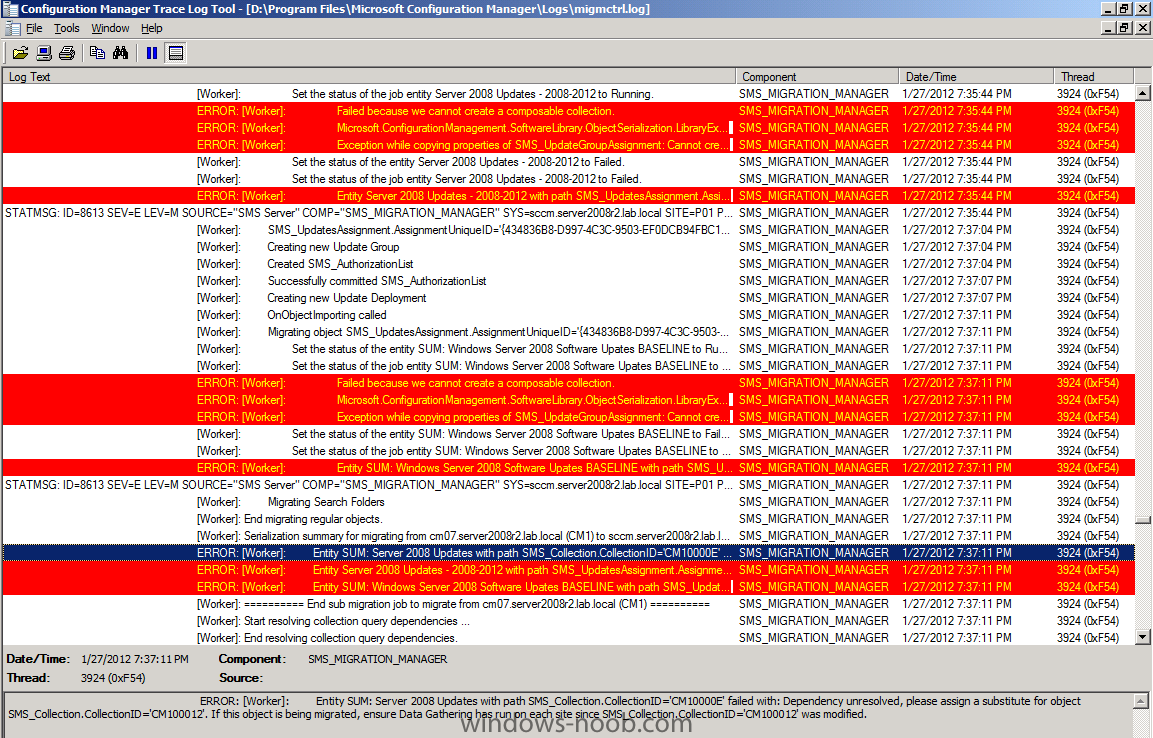Click the Log Text column header
The width and height of the screenshot is (1153, 738).
tap(369, 76)
